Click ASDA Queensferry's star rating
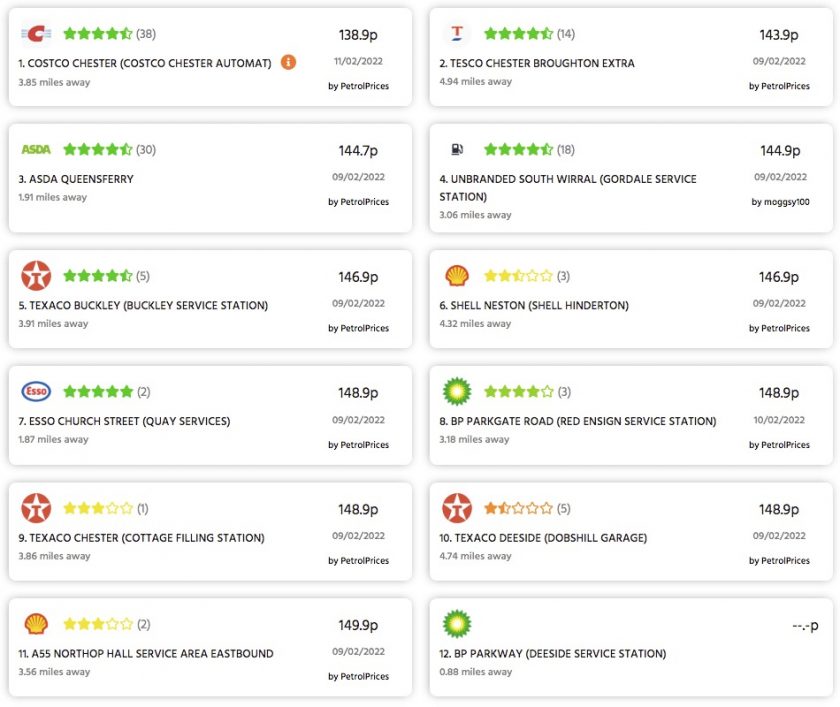This screenshot has height=707, width=840. click(x=98, y=149)
